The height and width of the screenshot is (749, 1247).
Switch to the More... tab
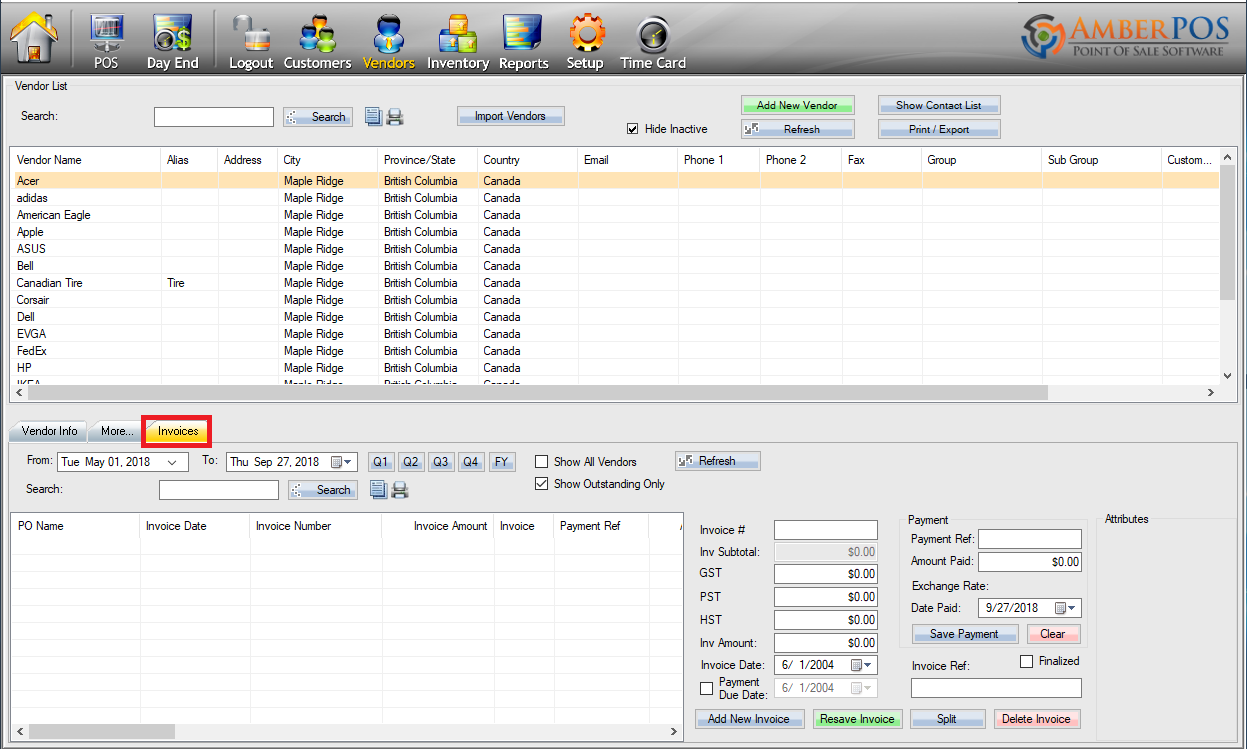tap(115, 431)
